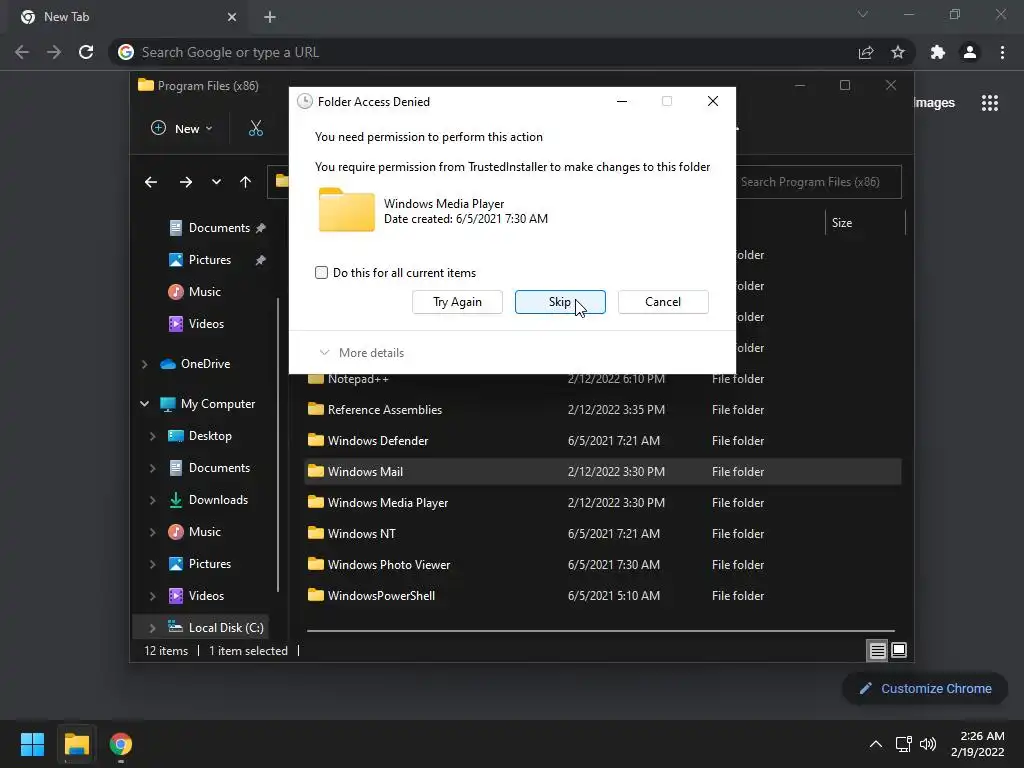The height and width of the screenshot is (768, 1024).
Task: Expand Videos under My Computer
Action: click(x=153, y=596)
